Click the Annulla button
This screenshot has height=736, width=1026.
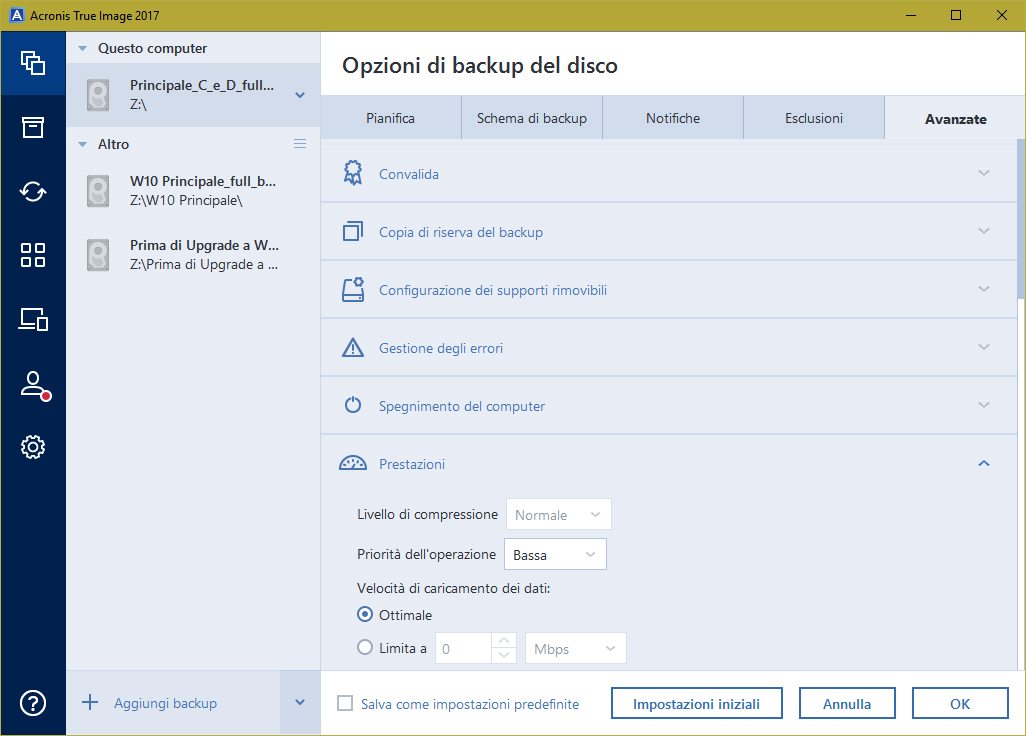pyautogui.click(x=846, y=704)
